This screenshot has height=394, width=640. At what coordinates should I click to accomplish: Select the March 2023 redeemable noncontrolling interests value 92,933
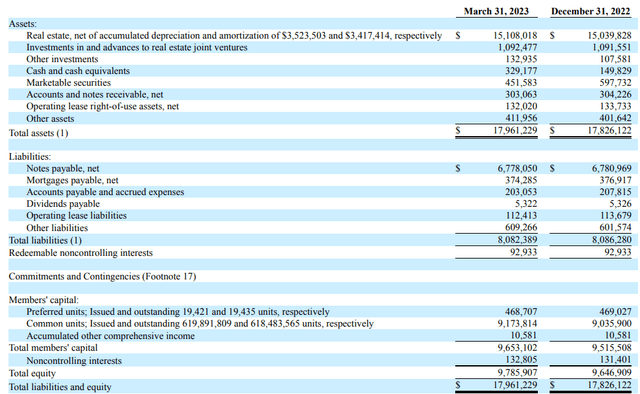point(524,253)
